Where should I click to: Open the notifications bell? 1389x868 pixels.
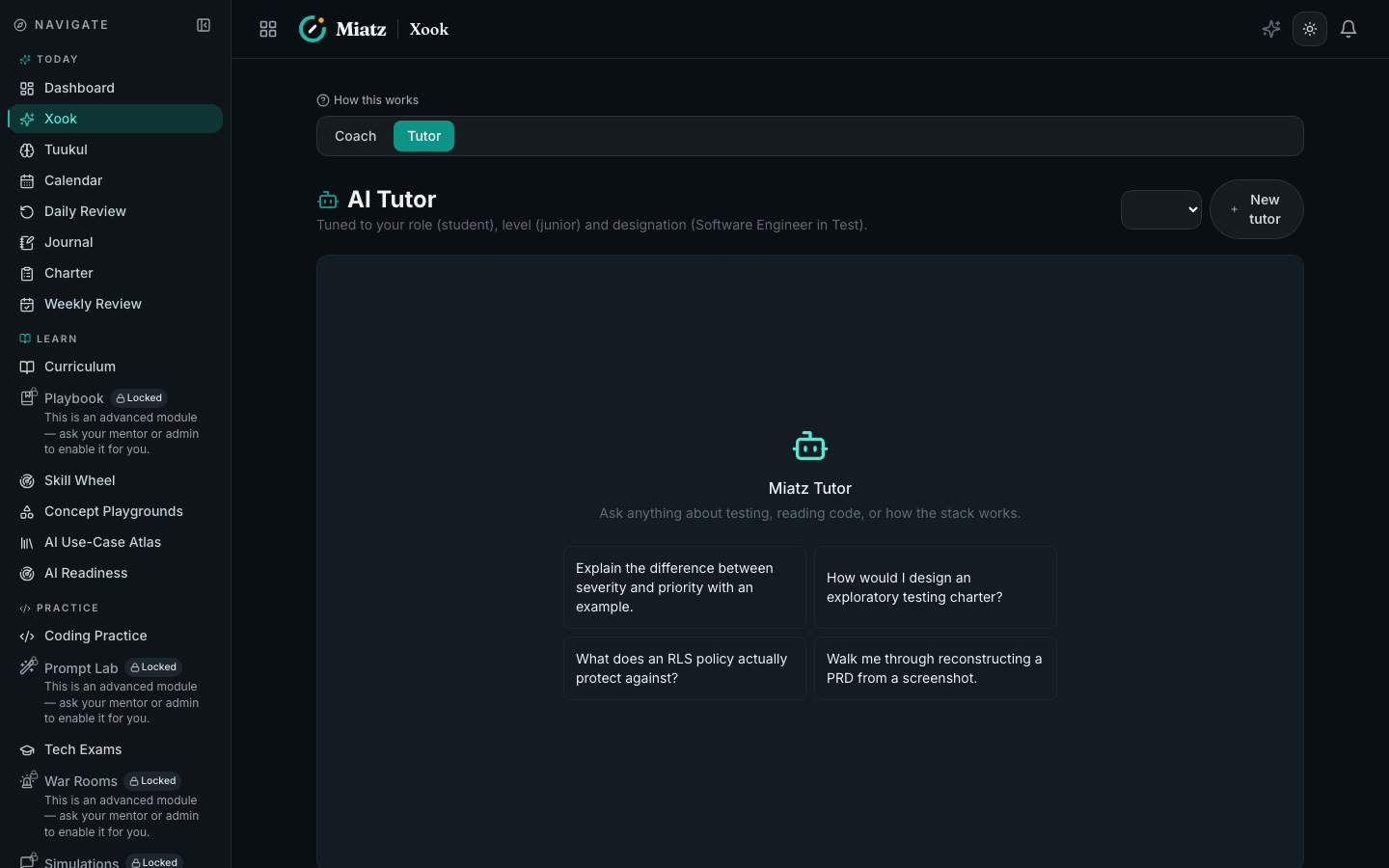click(x=1348, y=29)
